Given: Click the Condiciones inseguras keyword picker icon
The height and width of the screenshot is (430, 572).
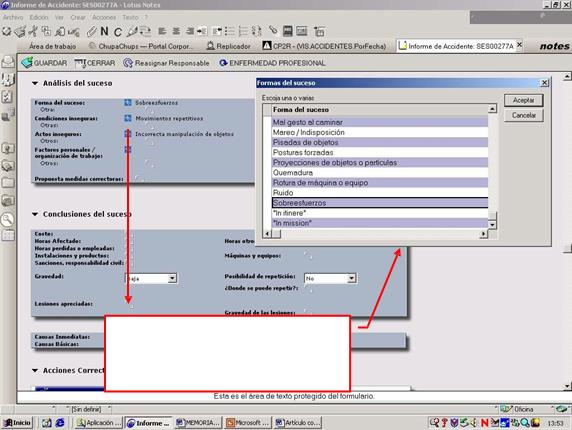Looking at the screenshot, I should tap(128, 118).
